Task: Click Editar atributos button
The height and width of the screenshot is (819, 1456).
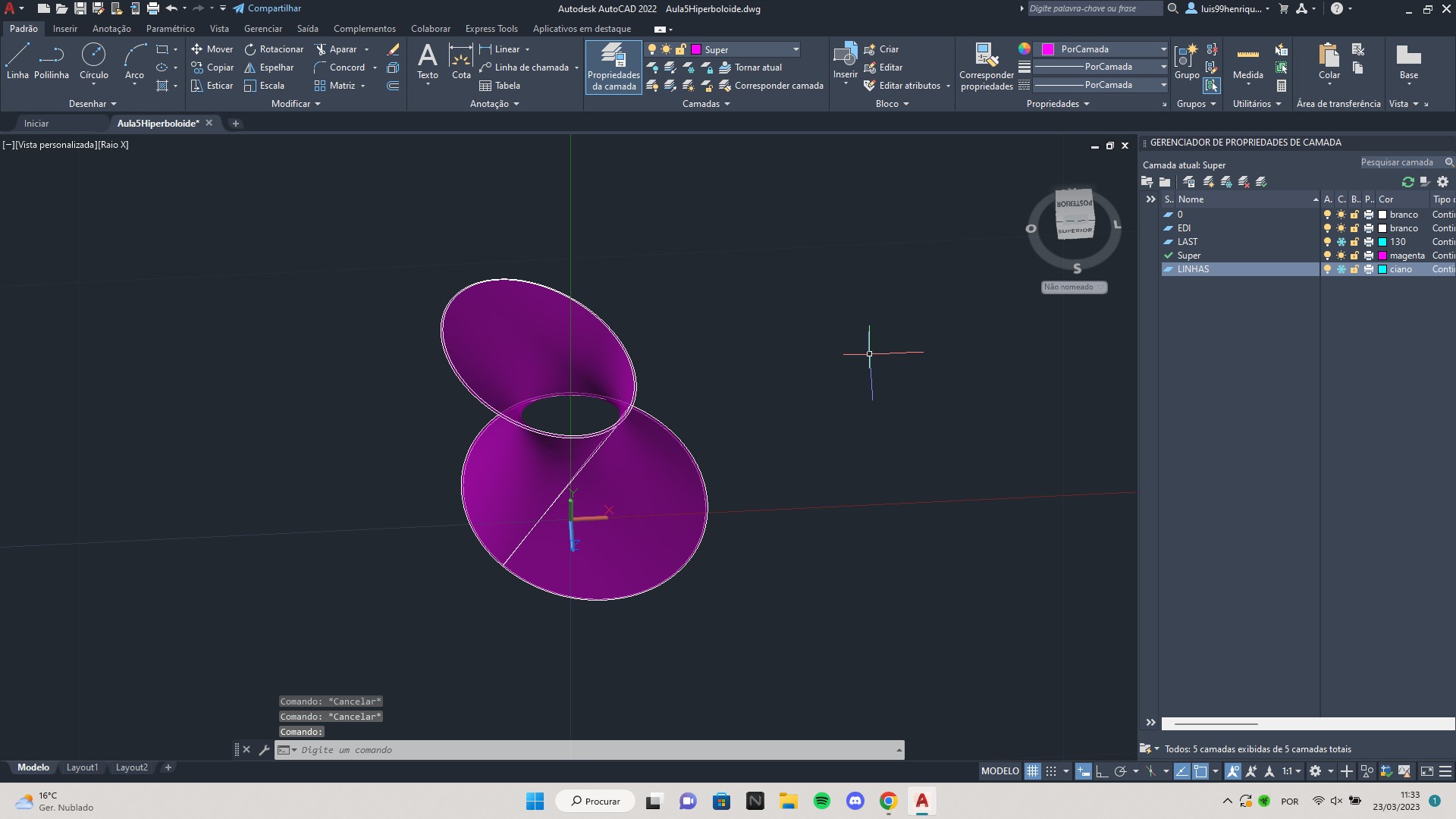Action: (x=902, y=86)
